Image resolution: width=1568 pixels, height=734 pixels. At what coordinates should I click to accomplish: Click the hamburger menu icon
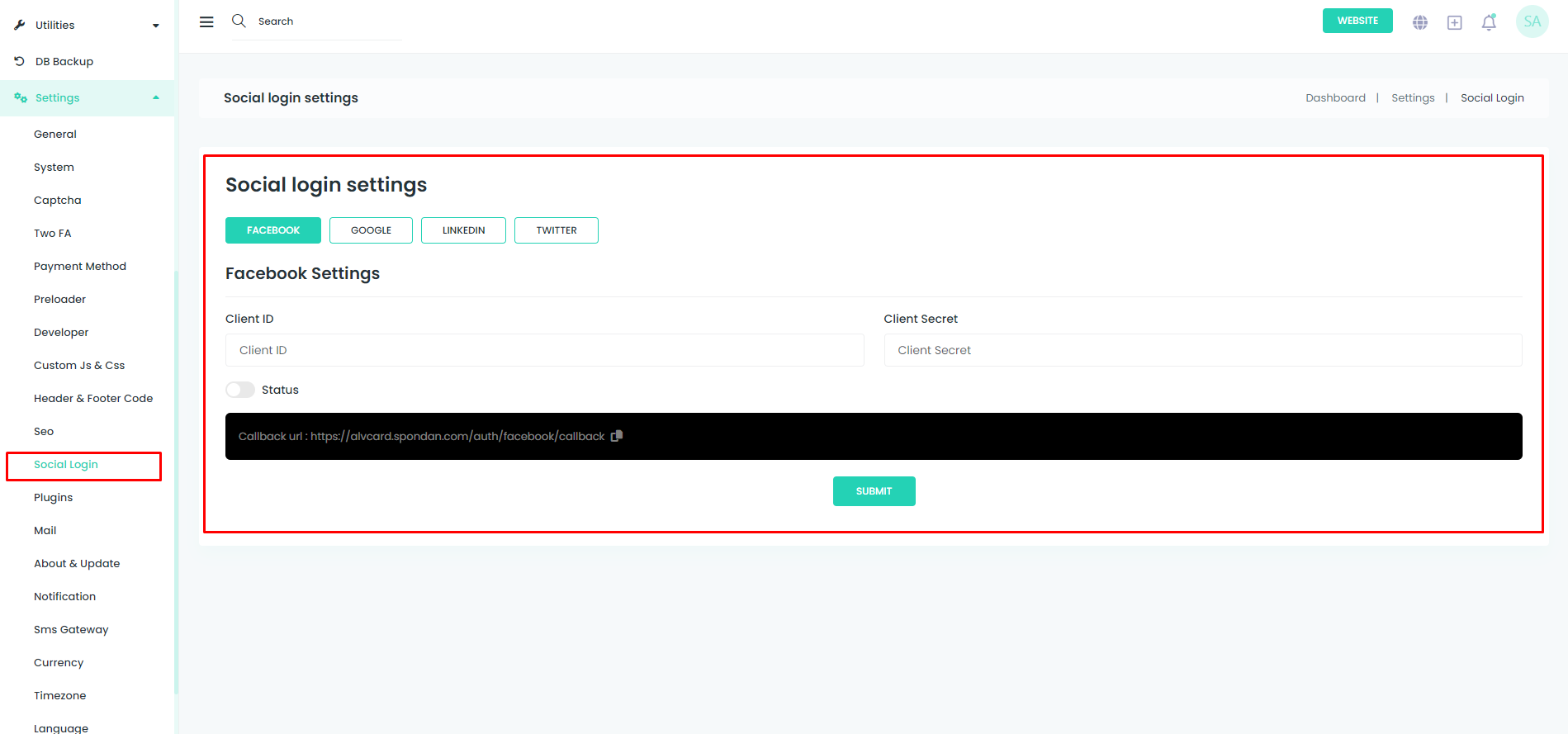(206, 22)
